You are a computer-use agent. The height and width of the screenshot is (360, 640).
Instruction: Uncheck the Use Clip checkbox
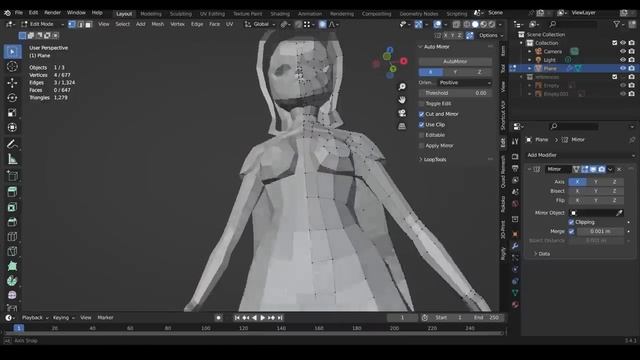422,125
